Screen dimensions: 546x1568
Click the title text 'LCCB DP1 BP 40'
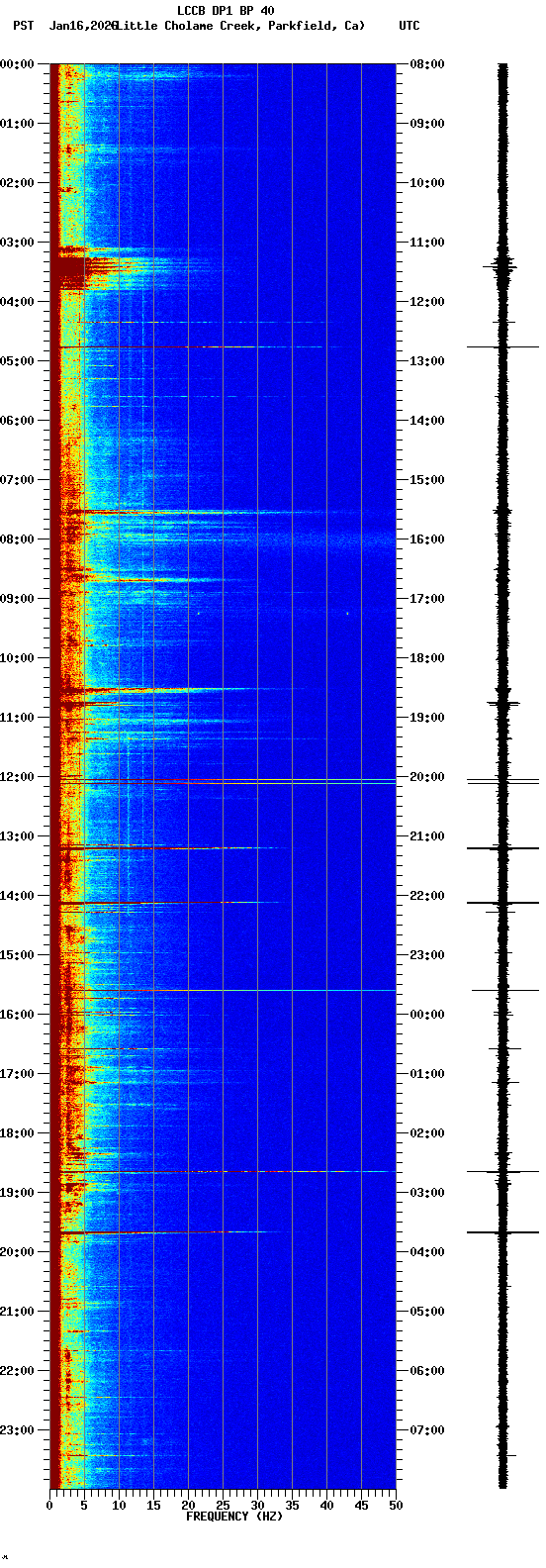click(226, 11)
